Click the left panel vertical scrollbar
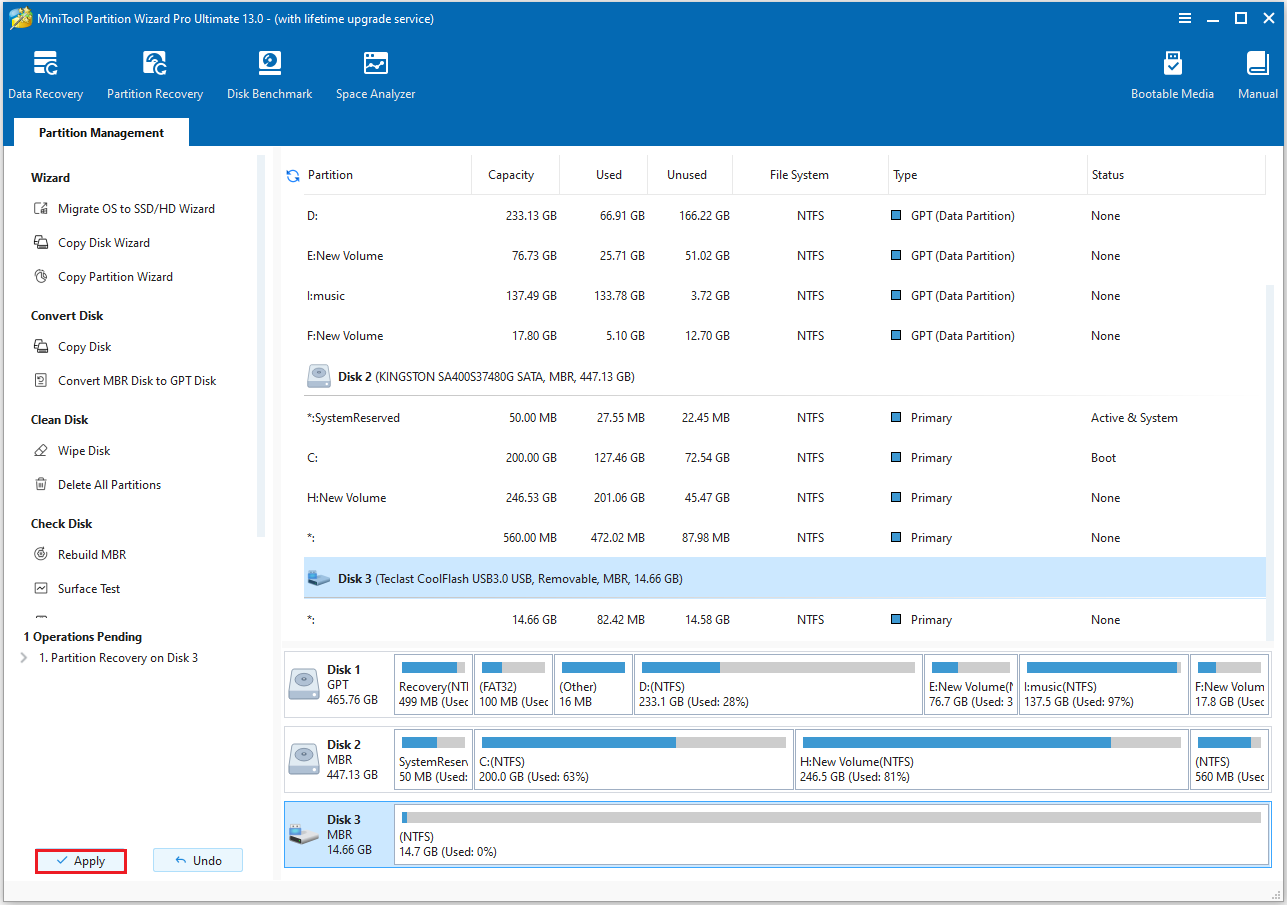The image size is (1287, 905). pos(261,345)
